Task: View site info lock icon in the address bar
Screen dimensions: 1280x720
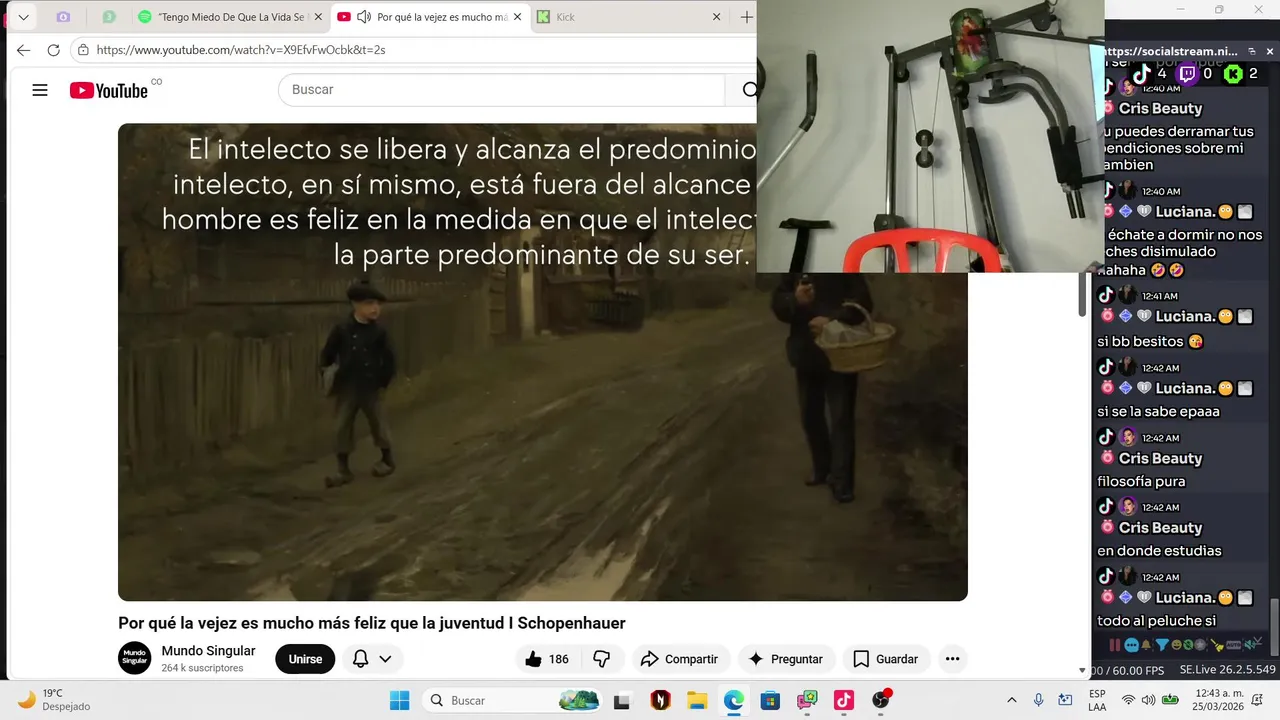Action: (x=83, y=49)
